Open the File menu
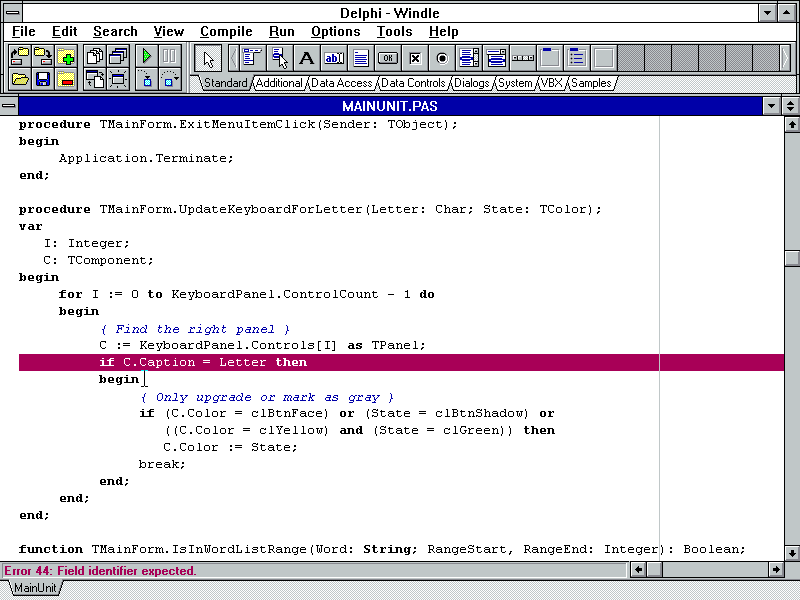Screen dimensions: 800x600 (x=23, y=32)
